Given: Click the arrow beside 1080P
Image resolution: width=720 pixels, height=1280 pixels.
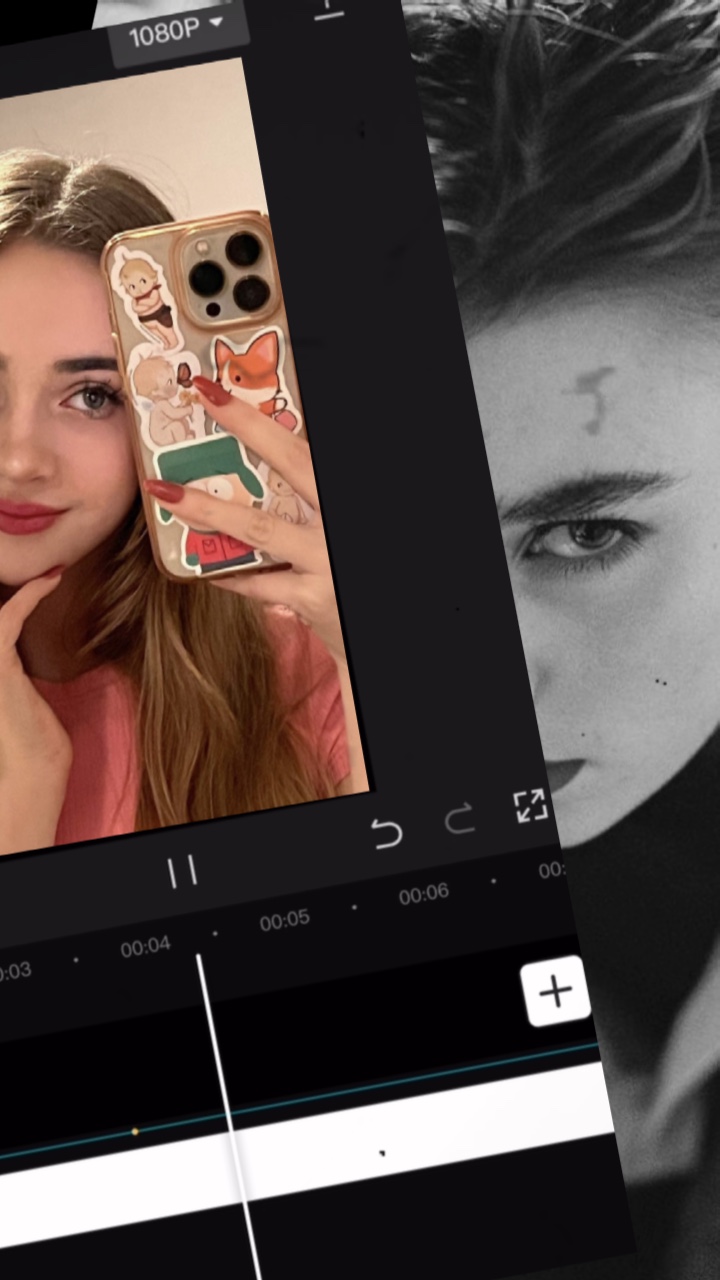Looking at the screenshot, I should 217,24.
